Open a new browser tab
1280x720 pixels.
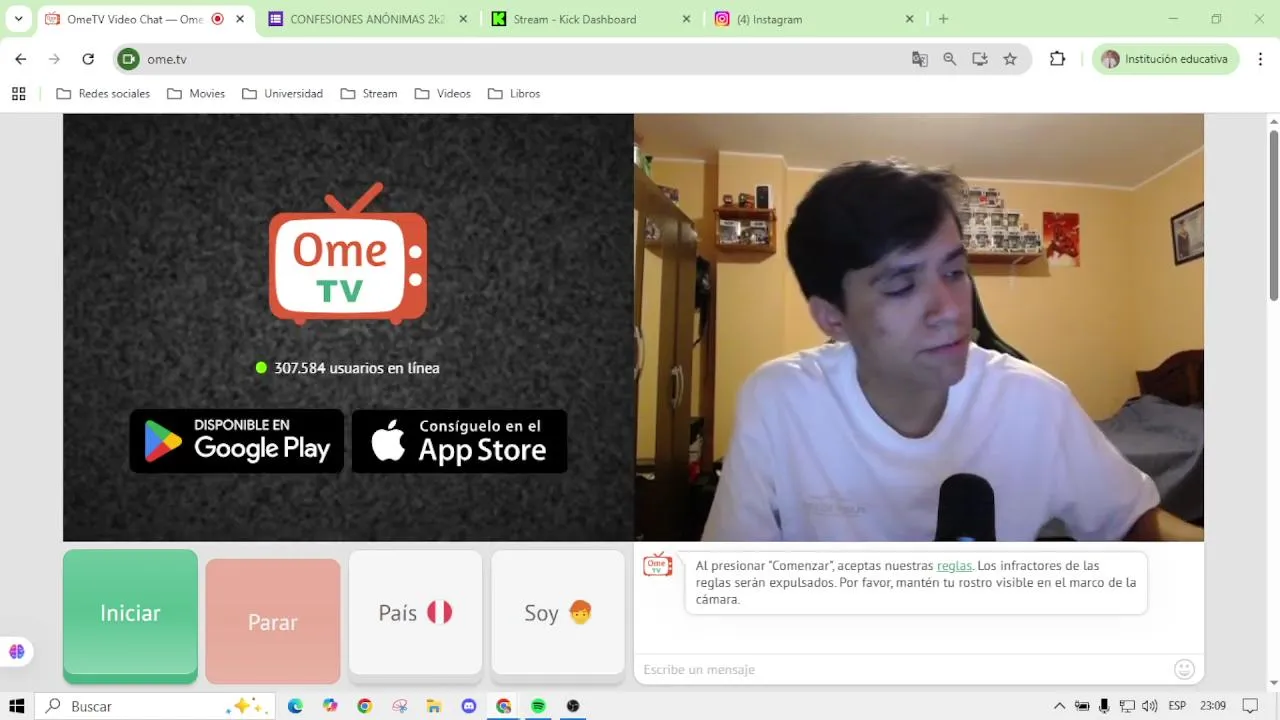(943, 19)
